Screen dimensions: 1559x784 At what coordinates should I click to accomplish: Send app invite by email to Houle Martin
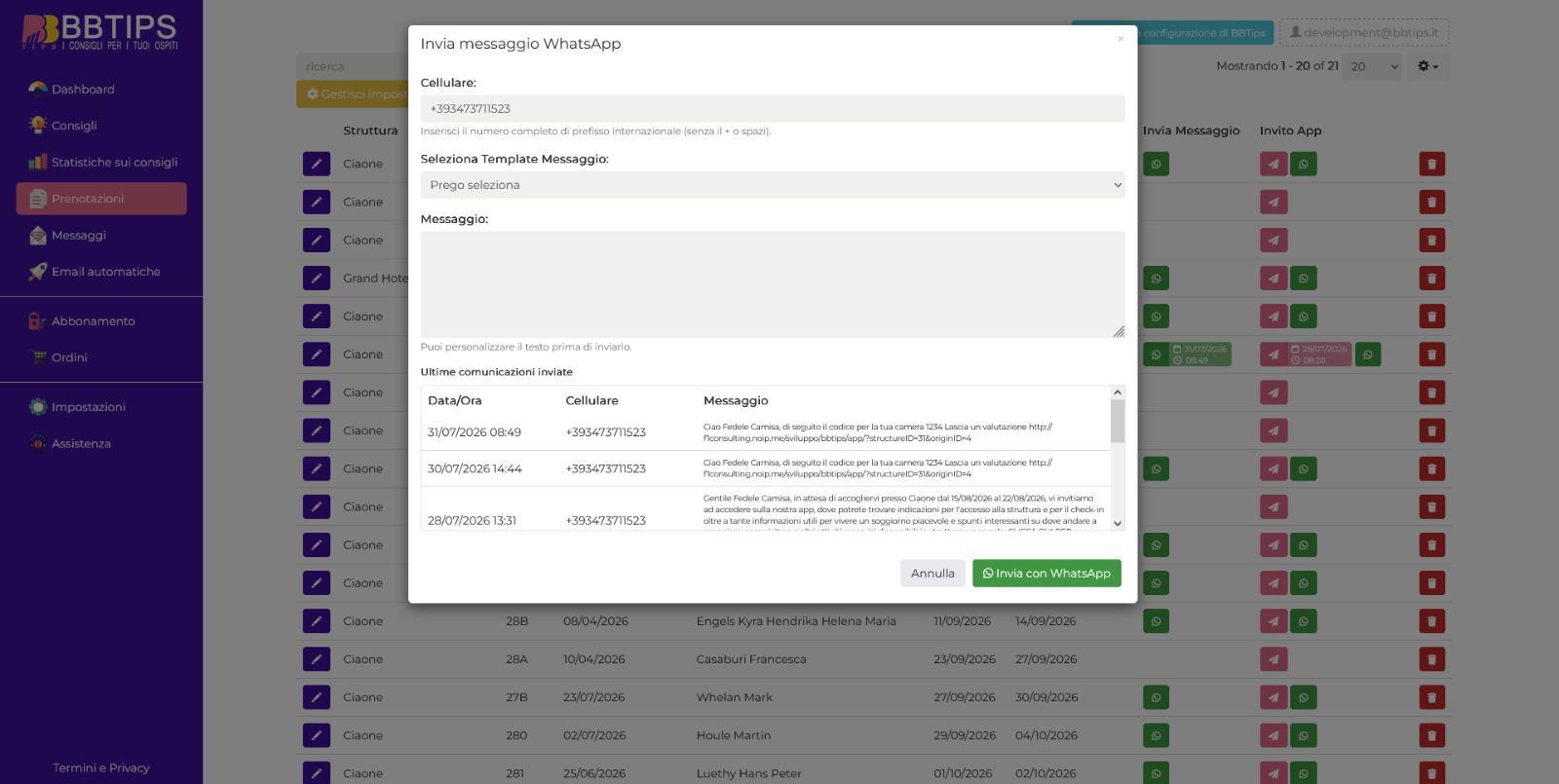(x=1274, y=735)
